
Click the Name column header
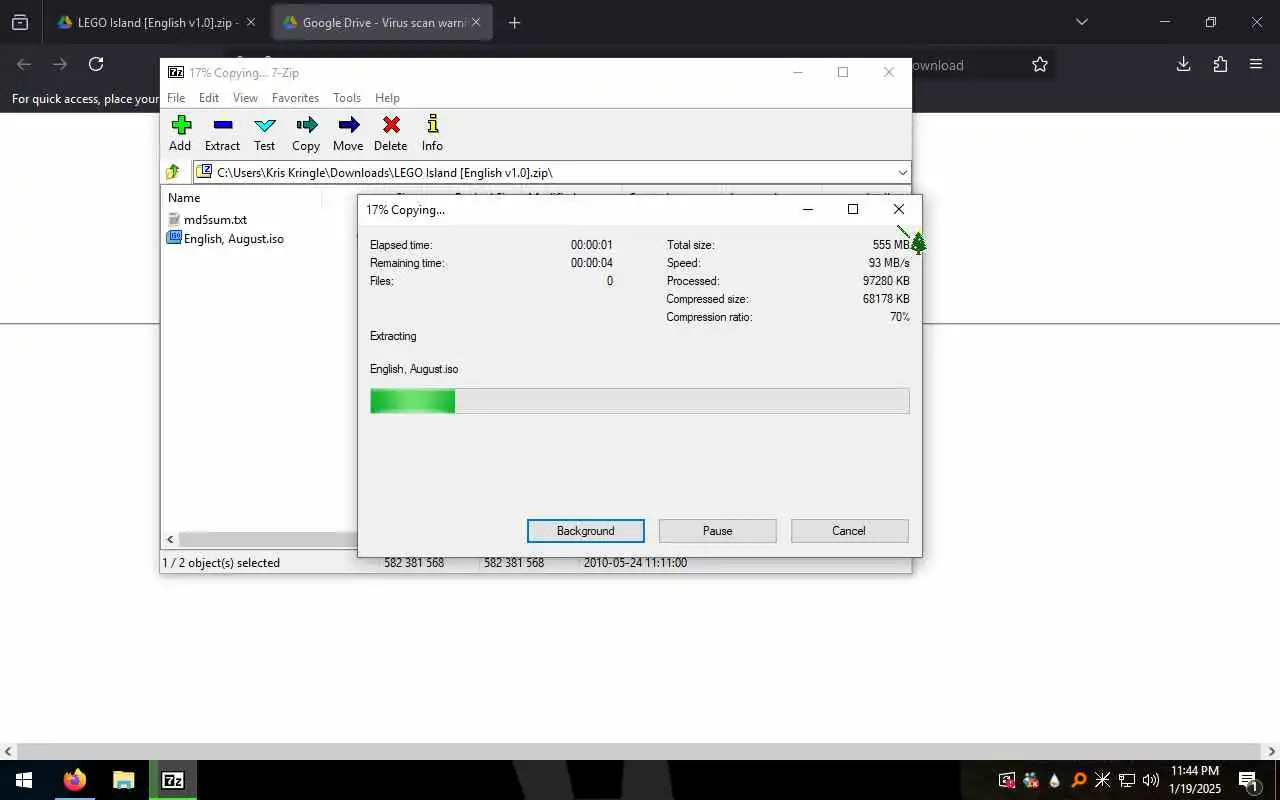point(184,198)
